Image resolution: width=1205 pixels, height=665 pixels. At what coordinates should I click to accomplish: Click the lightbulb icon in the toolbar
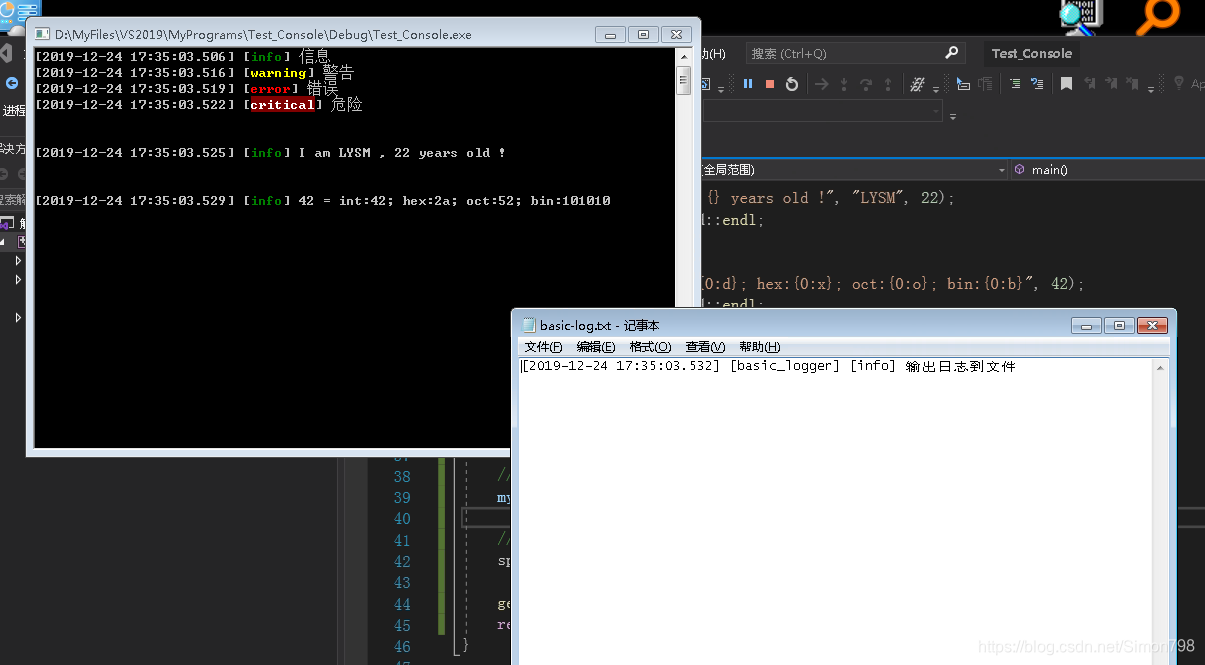click(x=1179, y=84)
